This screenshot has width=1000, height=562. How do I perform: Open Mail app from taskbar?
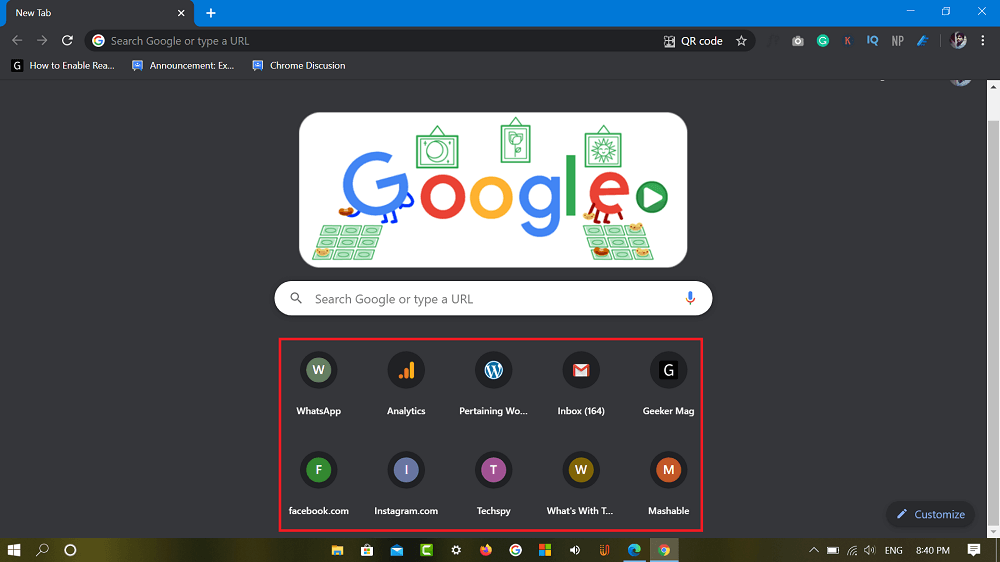click(397, 550)
